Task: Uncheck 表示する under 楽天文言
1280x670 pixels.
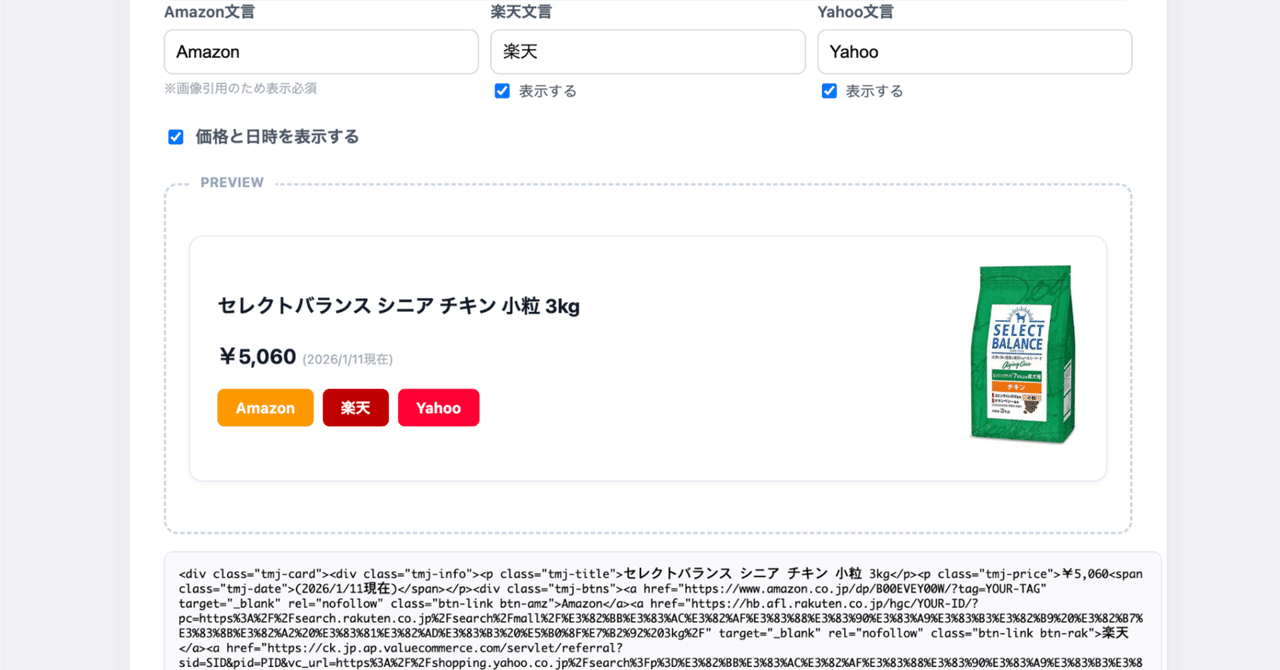Action: coord(502,91)
